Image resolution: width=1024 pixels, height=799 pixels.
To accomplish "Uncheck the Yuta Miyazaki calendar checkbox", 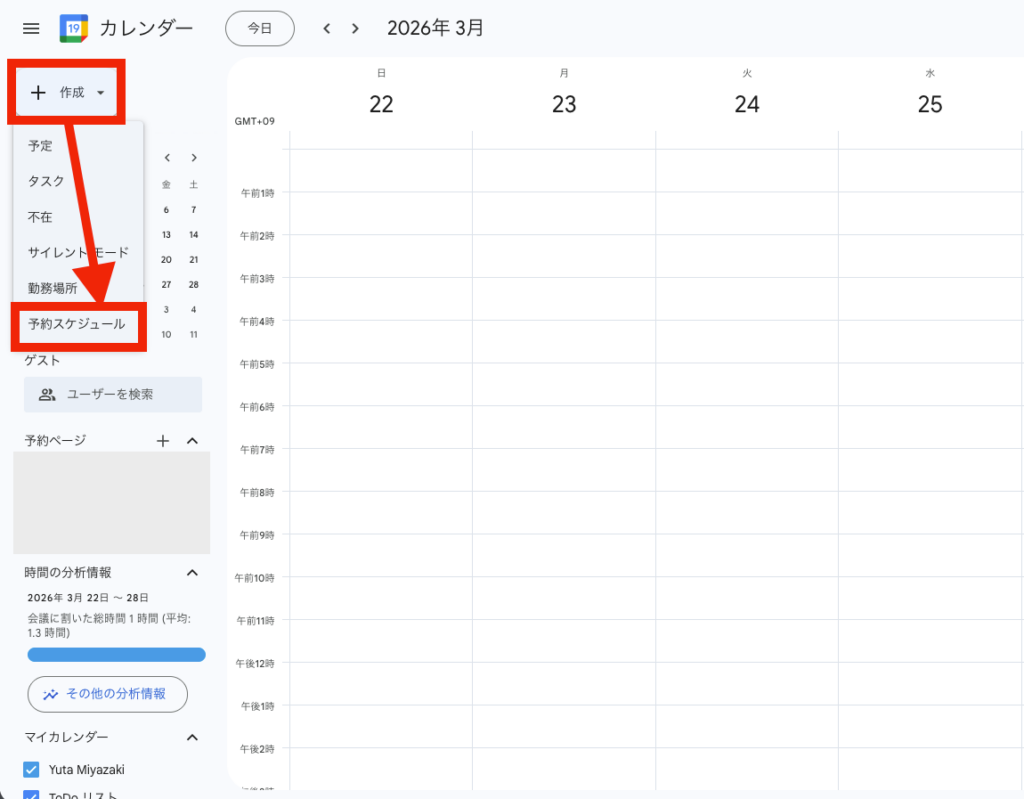I will pyautogui.click(x=31, y=770).
